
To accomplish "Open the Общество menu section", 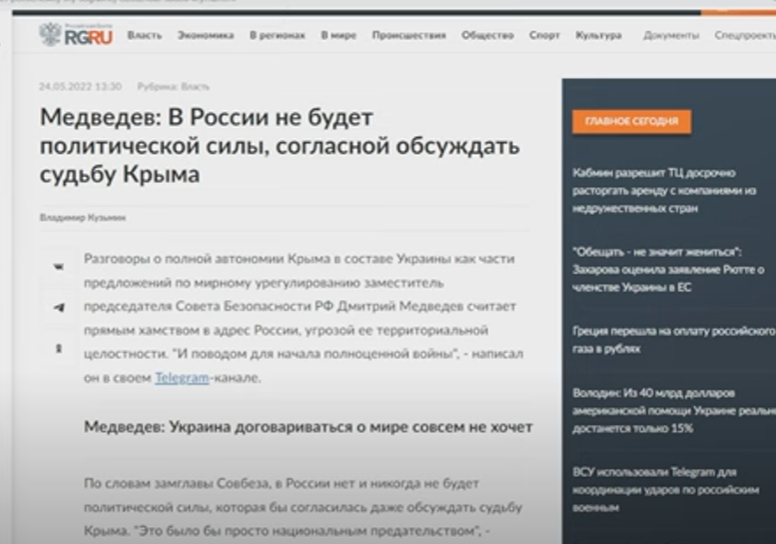I will (487, 35).
